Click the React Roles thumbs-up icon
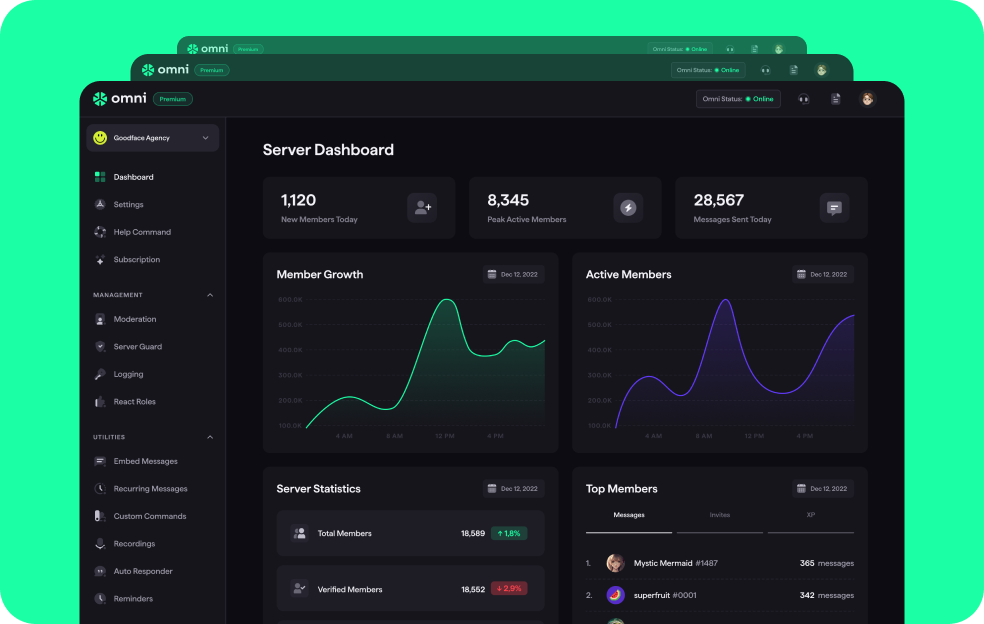Image resolution: width=984 pixels, height=624 pixels. 100,402
